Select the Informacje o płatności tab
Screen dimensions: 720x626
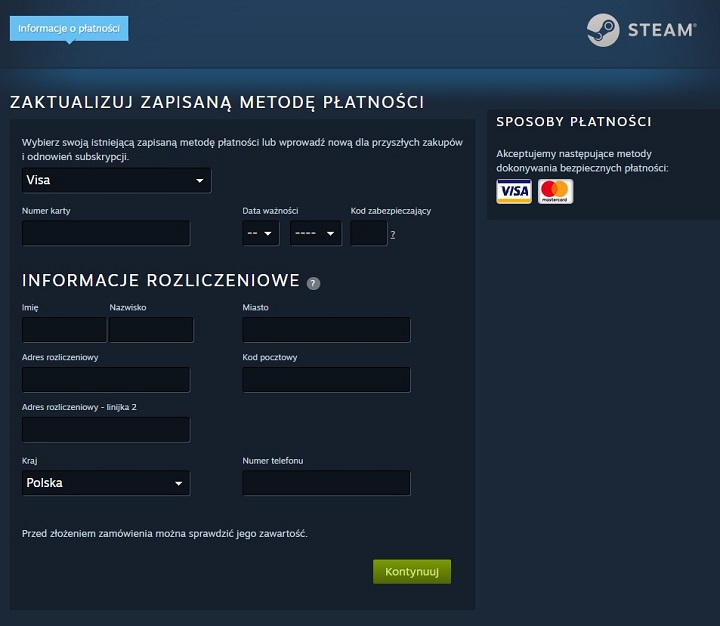click(x=69, y=28)
